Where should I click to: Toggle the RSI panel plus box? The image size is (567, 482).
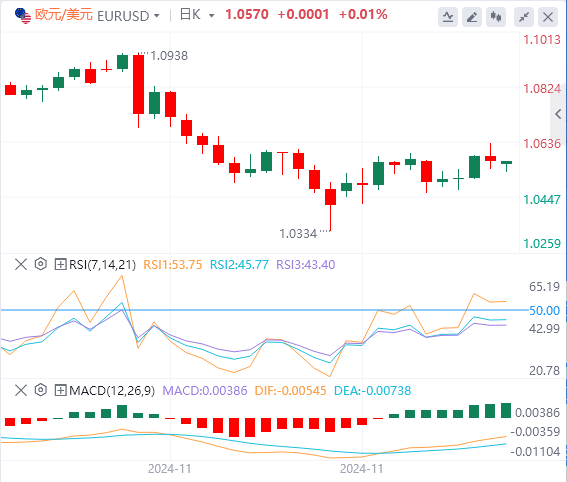(x=60, y=264)
